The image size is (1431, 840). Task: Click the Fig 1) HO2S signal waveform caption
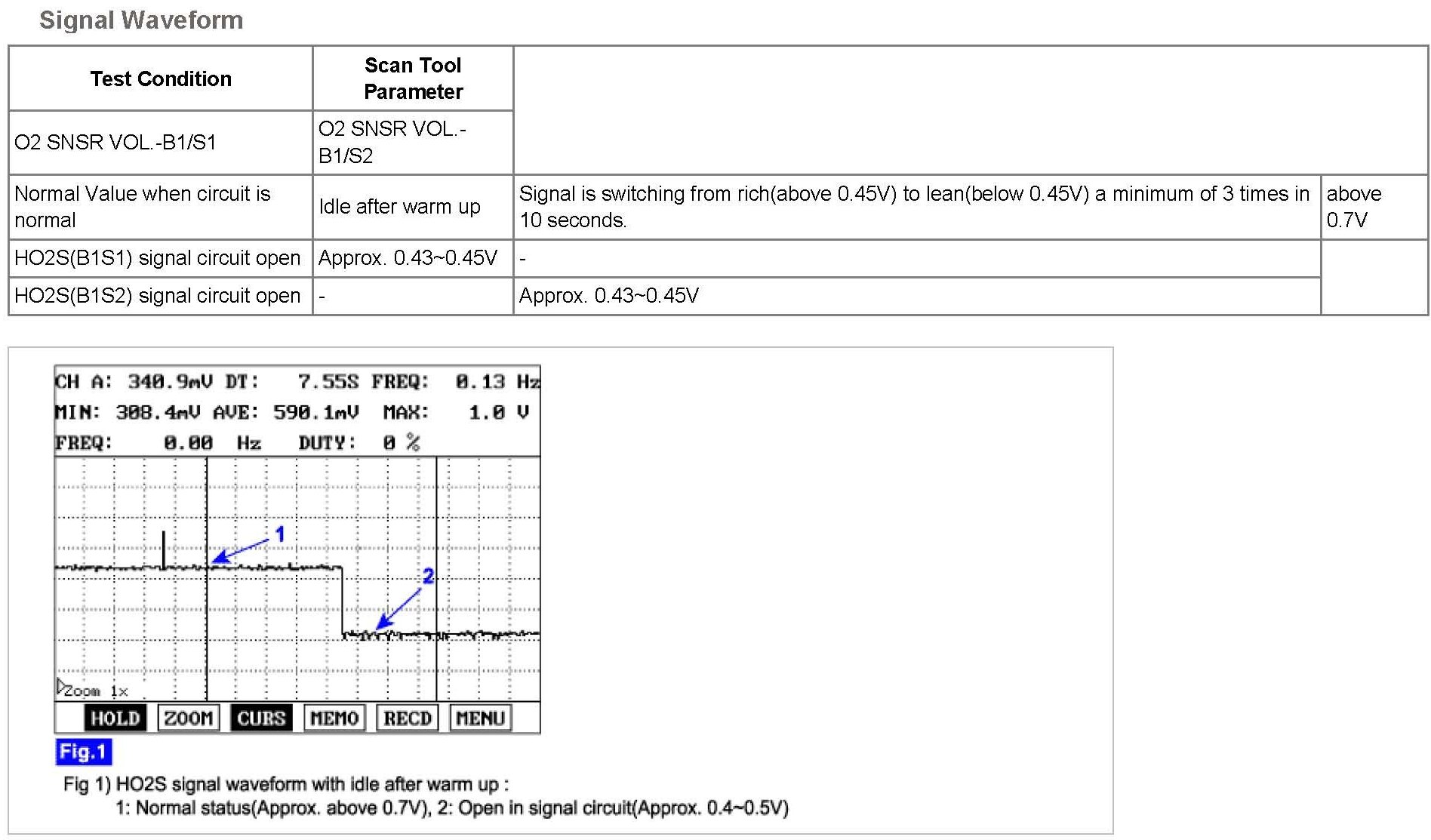pos(286,784)
